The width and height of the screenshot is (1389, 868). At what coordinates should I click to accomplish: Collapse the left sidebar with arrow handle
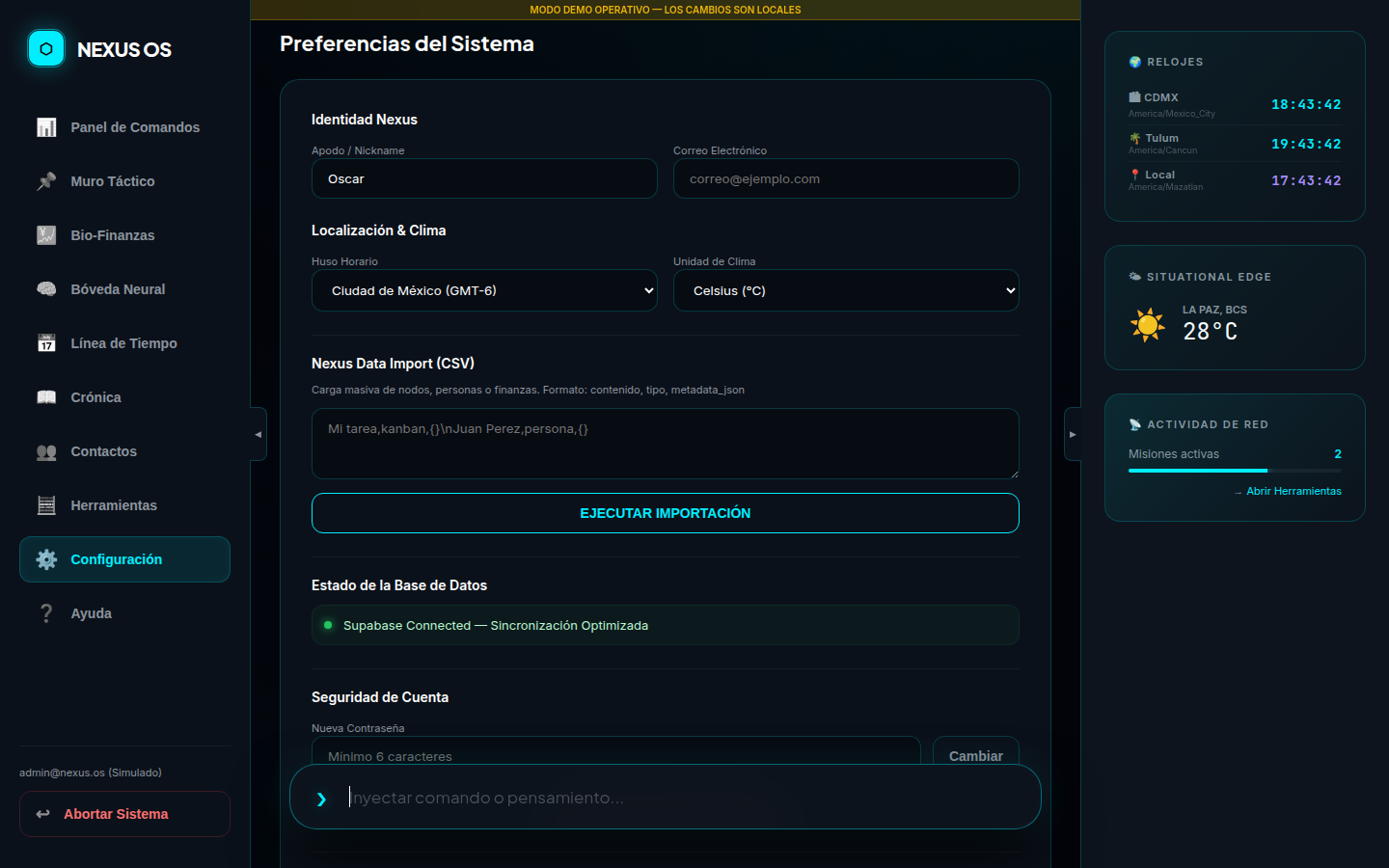(x=259, y=434)
